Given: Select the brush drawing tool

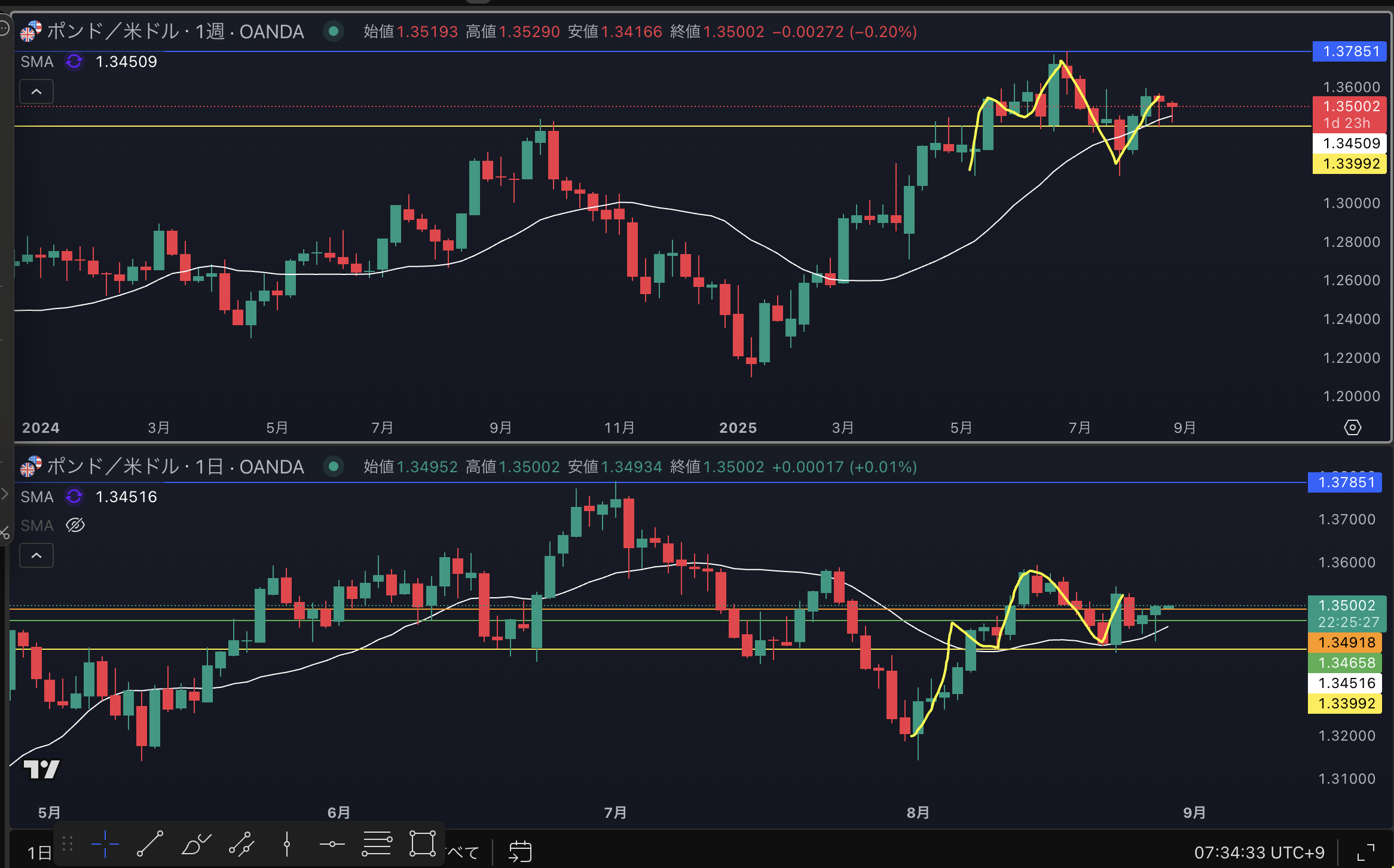Looking at the screenshot, I should tap(196, 844).
